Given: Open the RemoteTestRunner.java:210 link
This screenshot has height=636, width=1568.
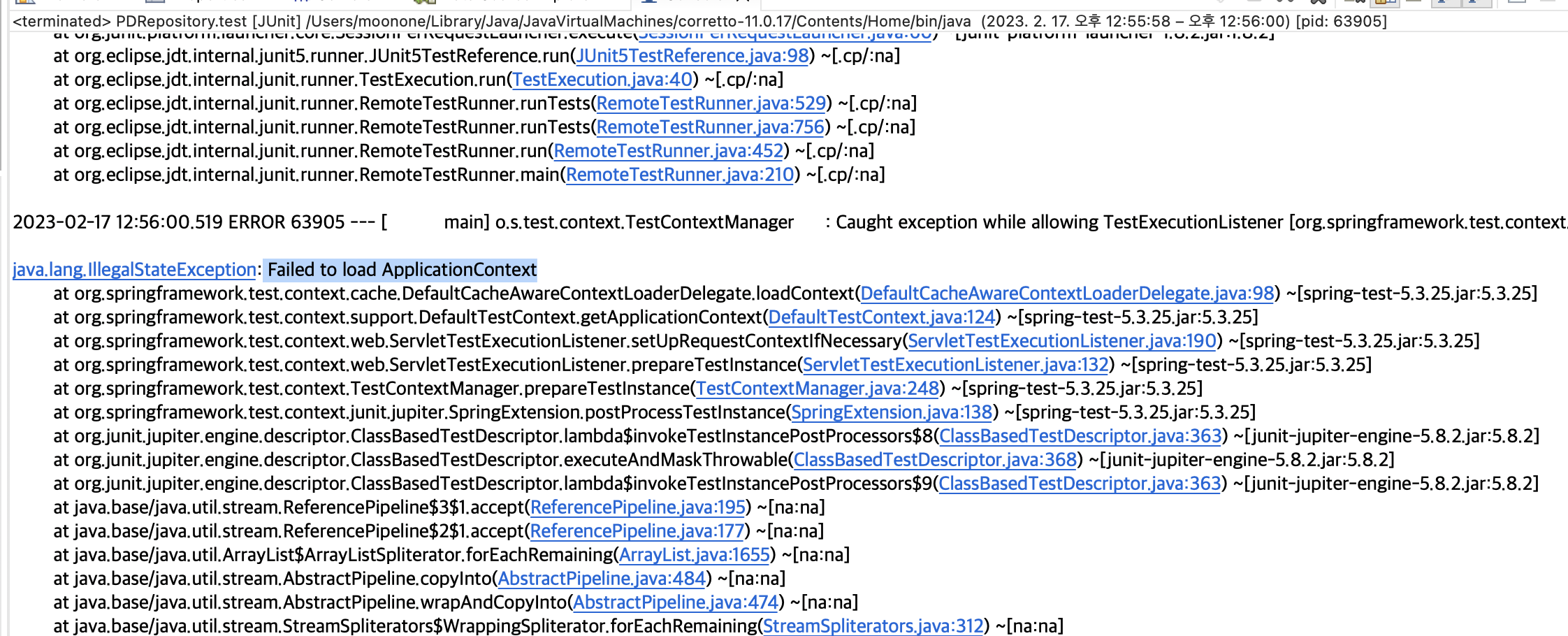Looking at the screenshot, I should point(679,175).
